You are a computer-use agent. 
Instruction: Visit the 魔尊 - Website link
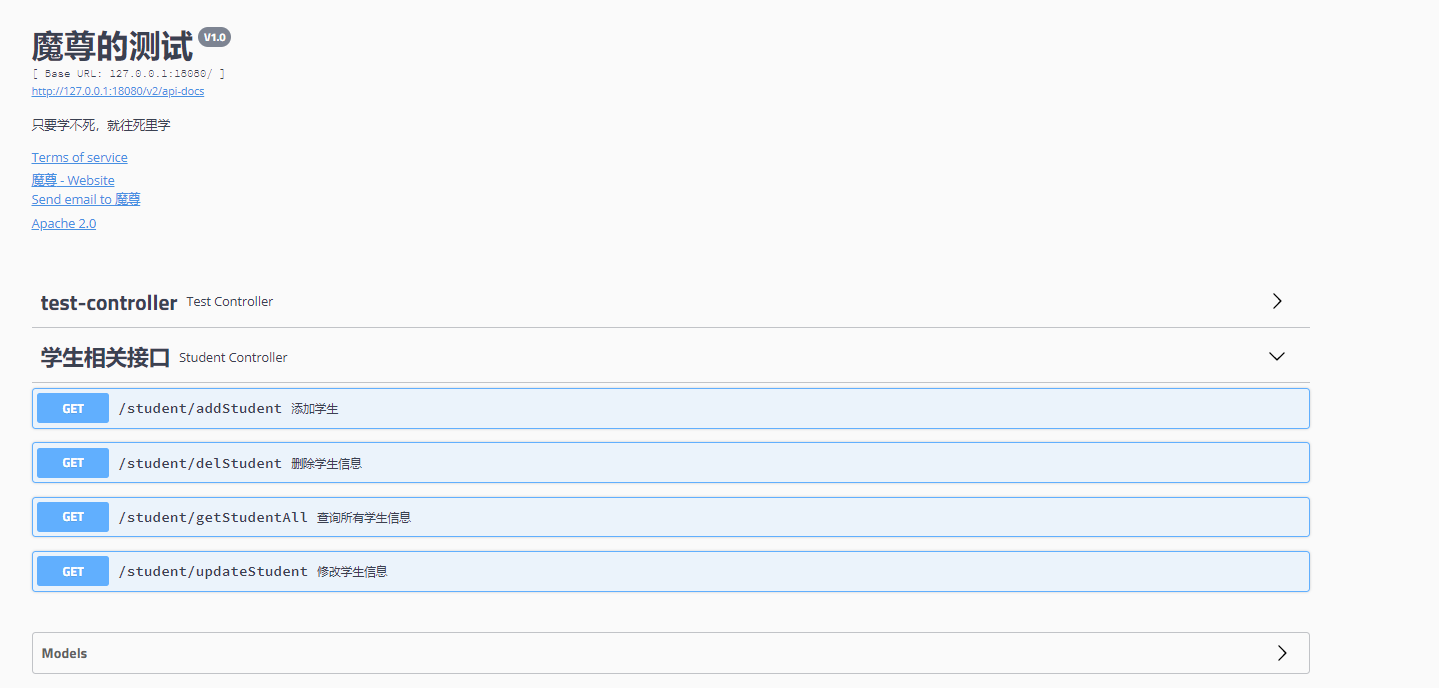[x=73, y=180]
